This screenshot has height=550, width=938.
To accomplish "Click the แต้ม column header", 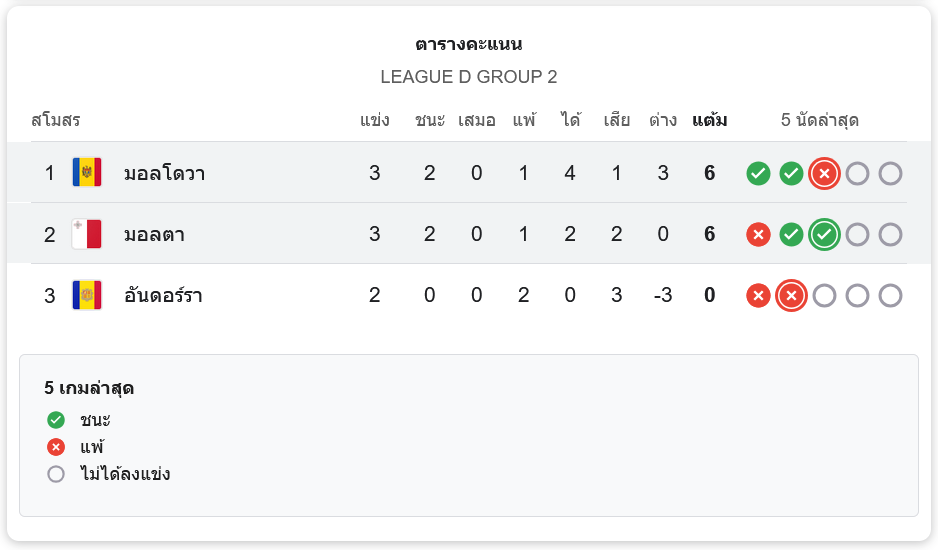I will click(709, 121).
